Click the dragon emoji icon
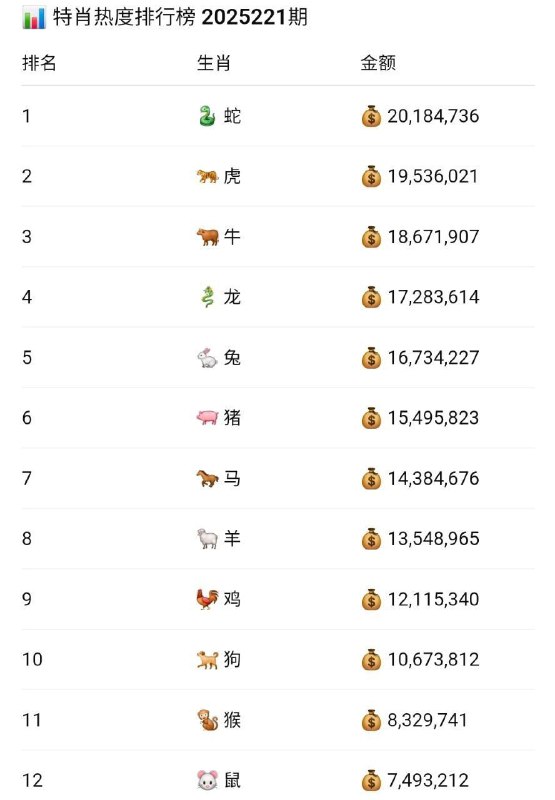Image resolution: width=555 pixels, height=800 pixels. click(x=208, y=297)
